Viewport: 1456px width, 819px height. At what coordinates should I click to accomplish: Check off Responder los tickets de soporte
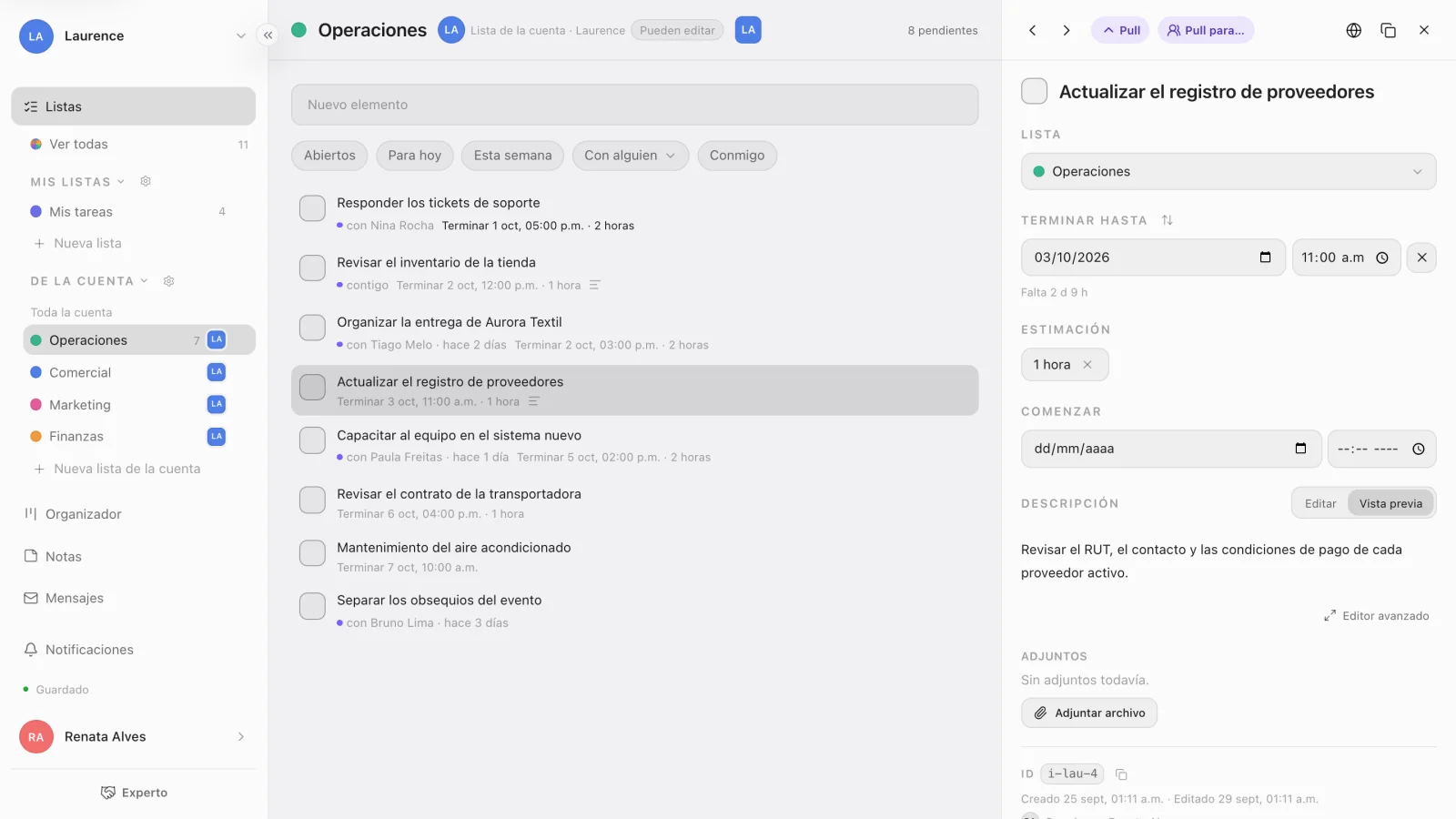[312, 208]
